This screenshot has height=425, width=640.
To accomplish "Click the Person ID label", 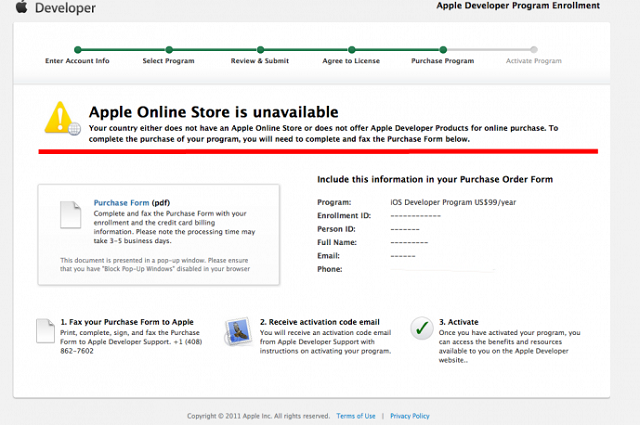I will point(336,229).
